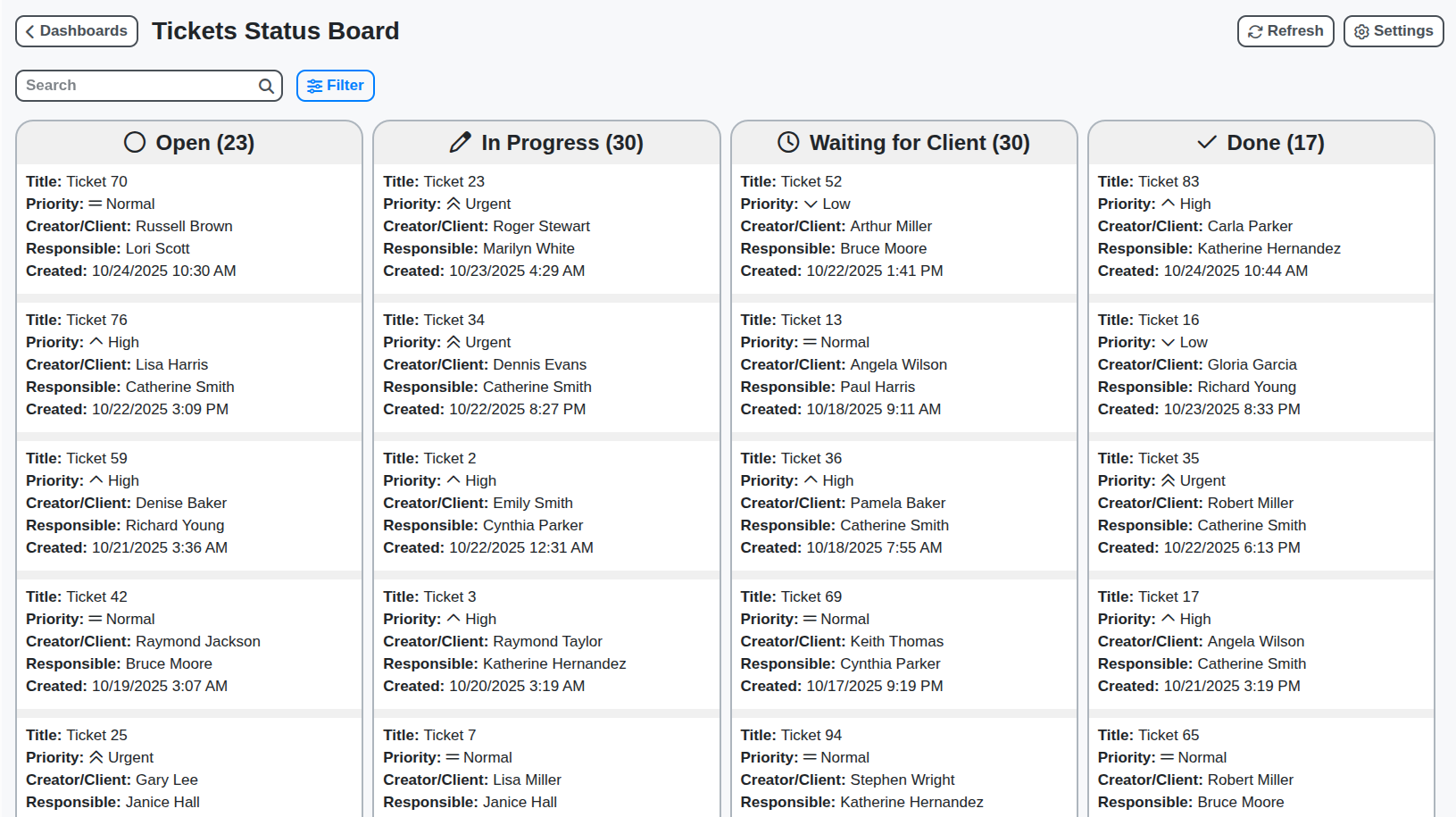Image resolution: width=1456 pixels, height=817 pixels.
Task: Click the back chevron inside the Dashboards button
Action: tap(30, 30)
